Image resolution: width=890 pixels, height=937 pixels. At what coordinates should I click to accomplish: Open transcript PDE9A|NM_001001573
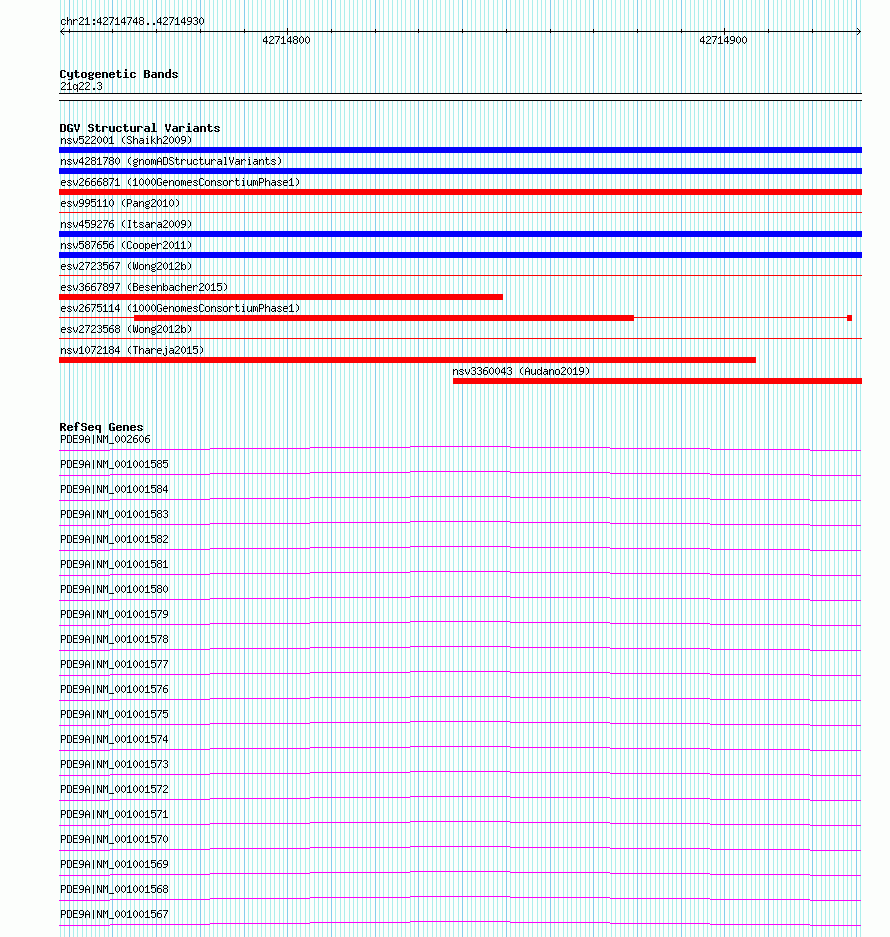click(x=114, y=764)
